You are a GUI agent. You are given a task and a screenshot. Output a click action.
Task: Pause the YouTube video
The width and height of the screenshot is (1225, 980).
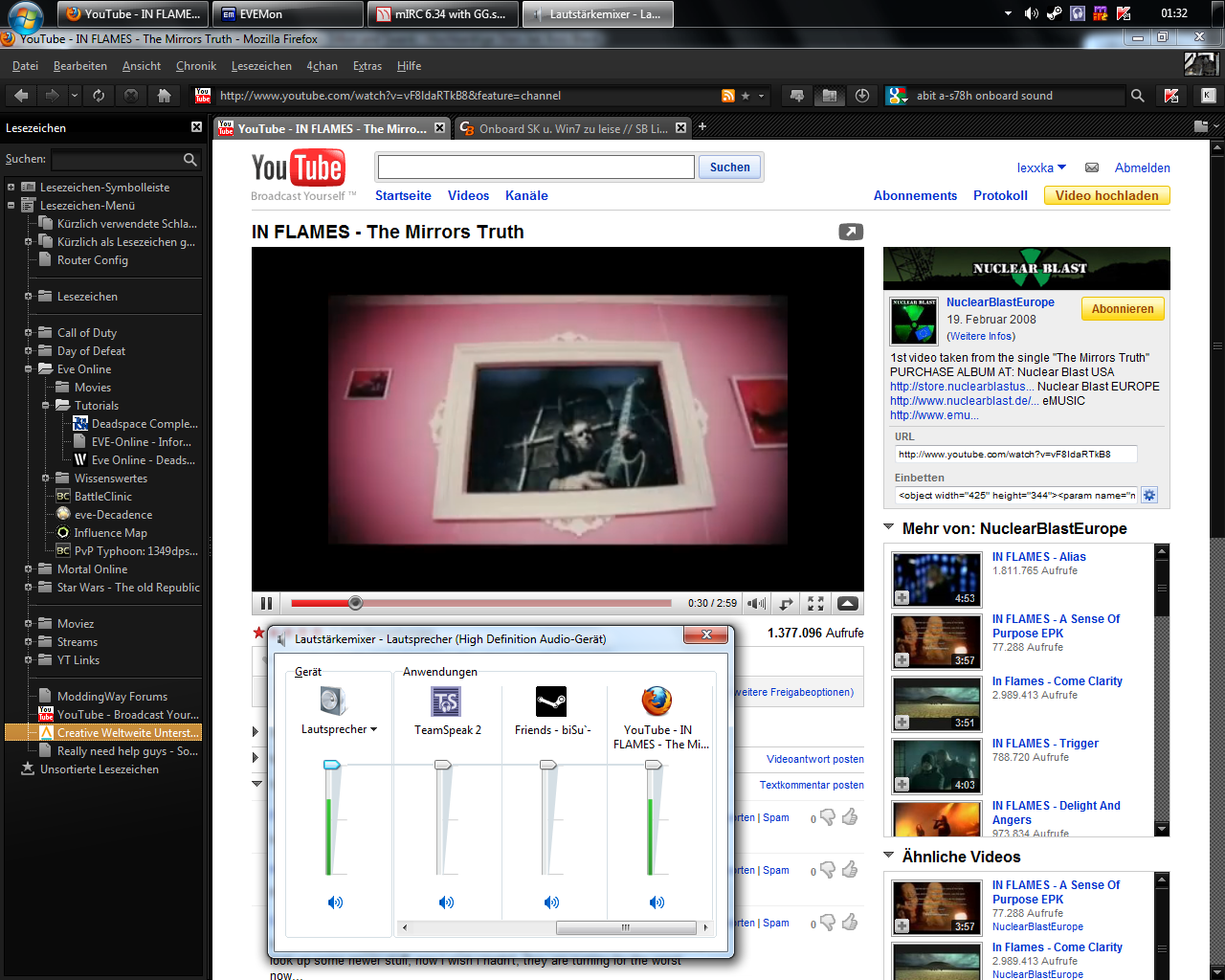click(x=266, y=603)
